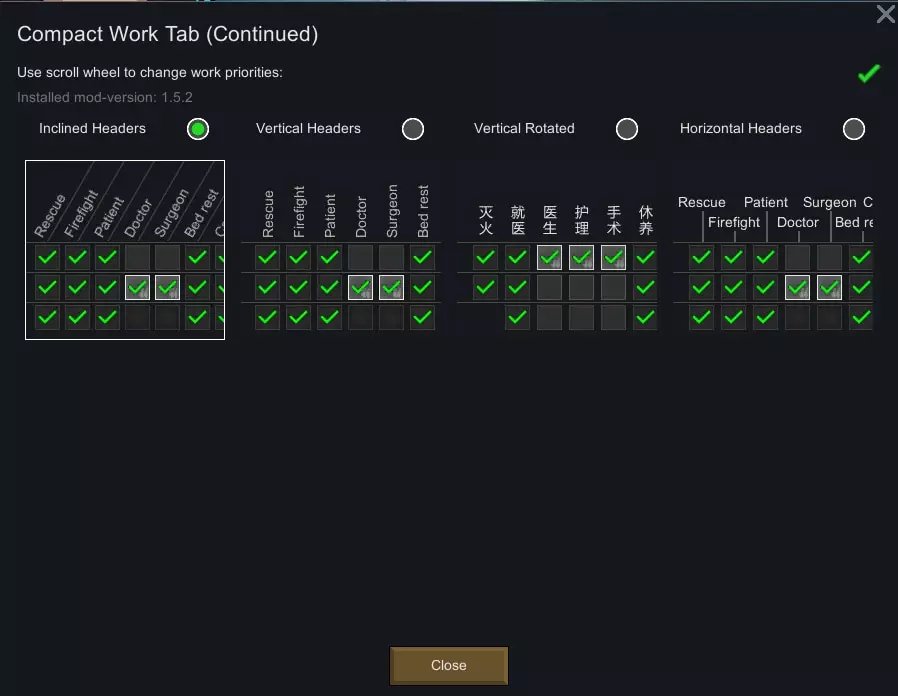The image size is (898, 696).
Task: Click the 就医 header in Vertical Rotated preview
Action: point(518,221)
